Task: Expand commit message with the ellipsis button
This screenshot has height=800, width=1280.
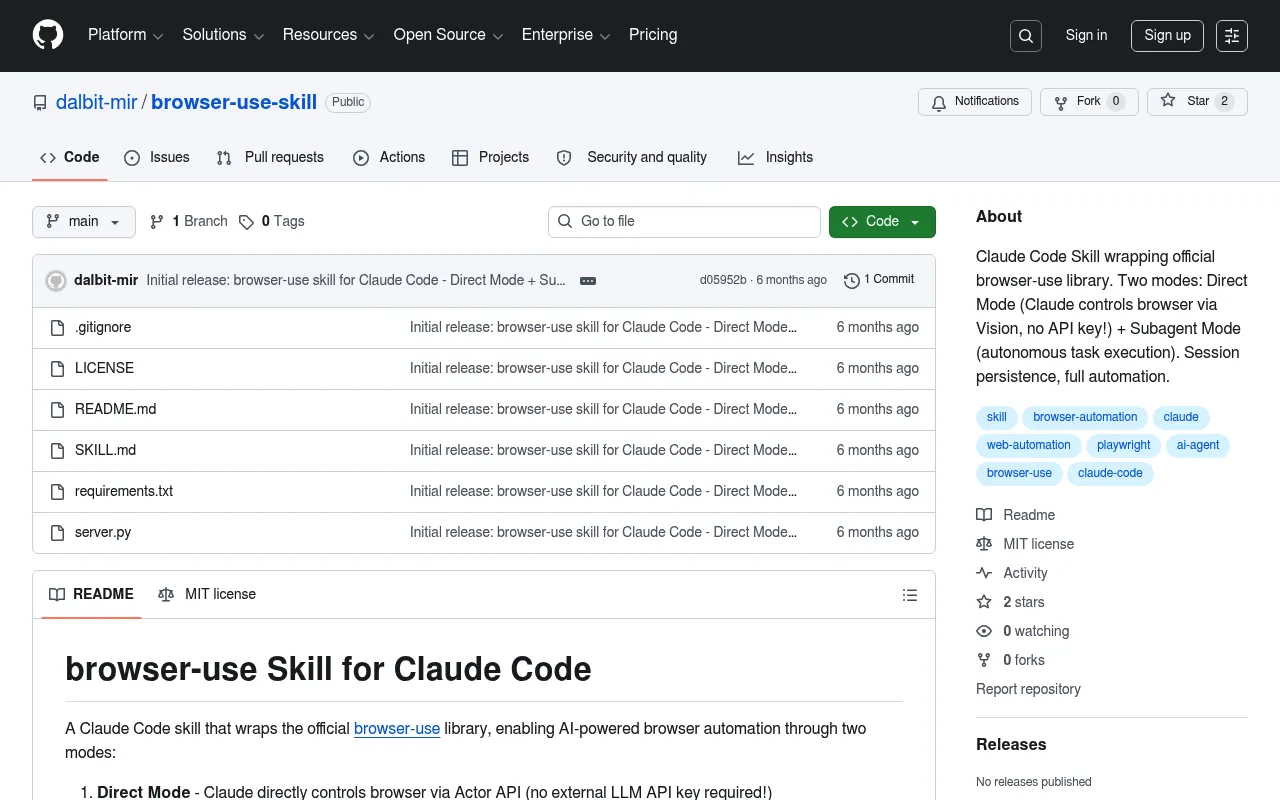Action: pyautogui.click(x=588, y=281)
